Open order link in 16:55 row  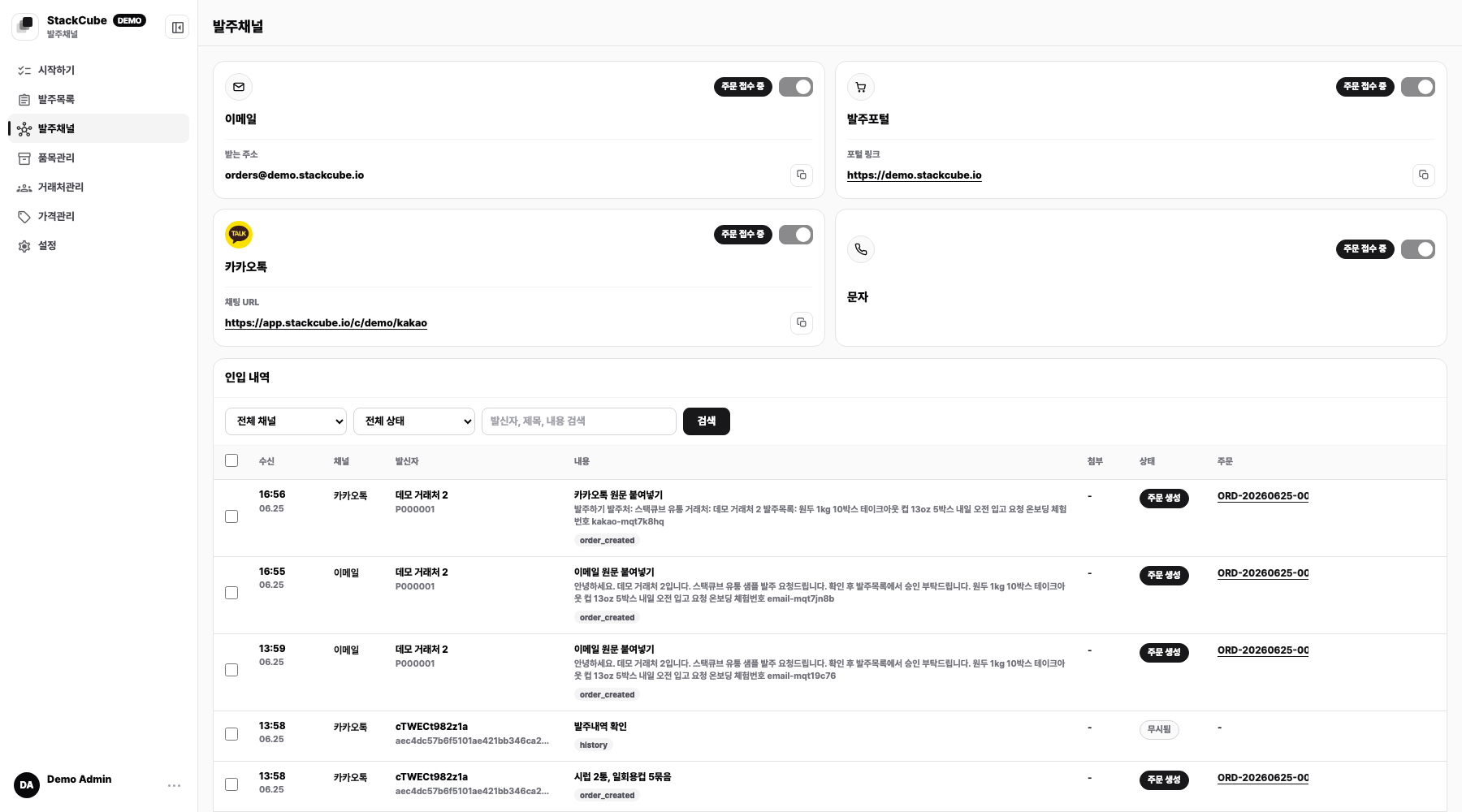(x=1263, y=573)
